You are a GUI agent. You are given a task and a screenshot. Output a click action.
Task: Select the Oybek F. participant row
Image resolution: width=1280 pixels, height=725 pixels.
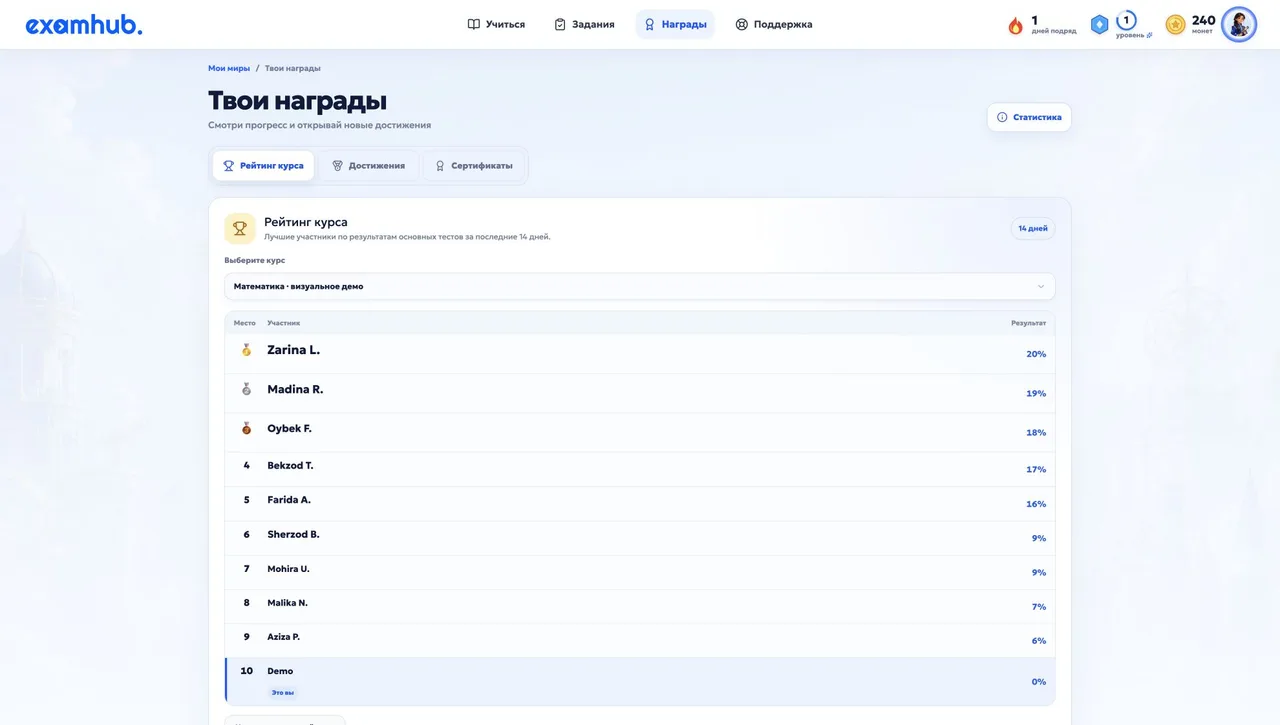640,432
